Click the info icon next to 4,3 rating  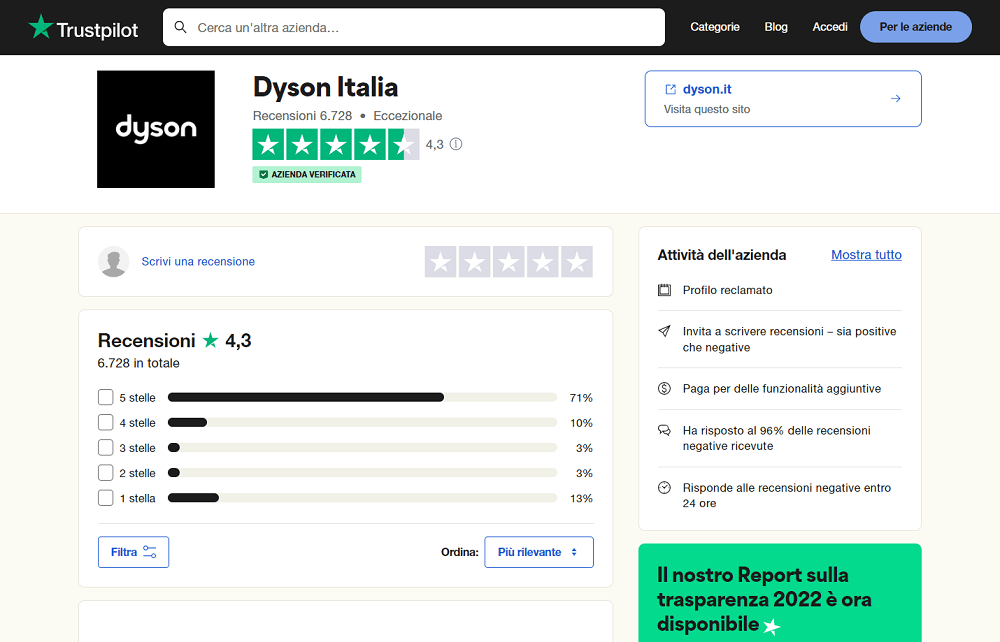[456, 144]
